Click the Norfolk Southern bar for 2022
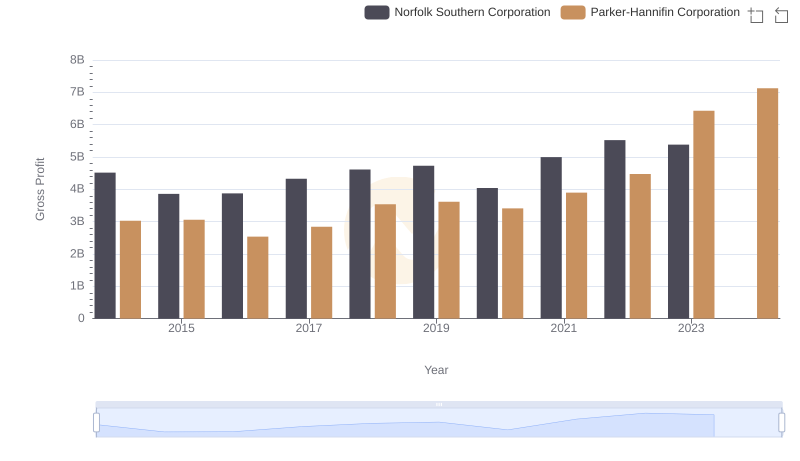 [615, 229]
